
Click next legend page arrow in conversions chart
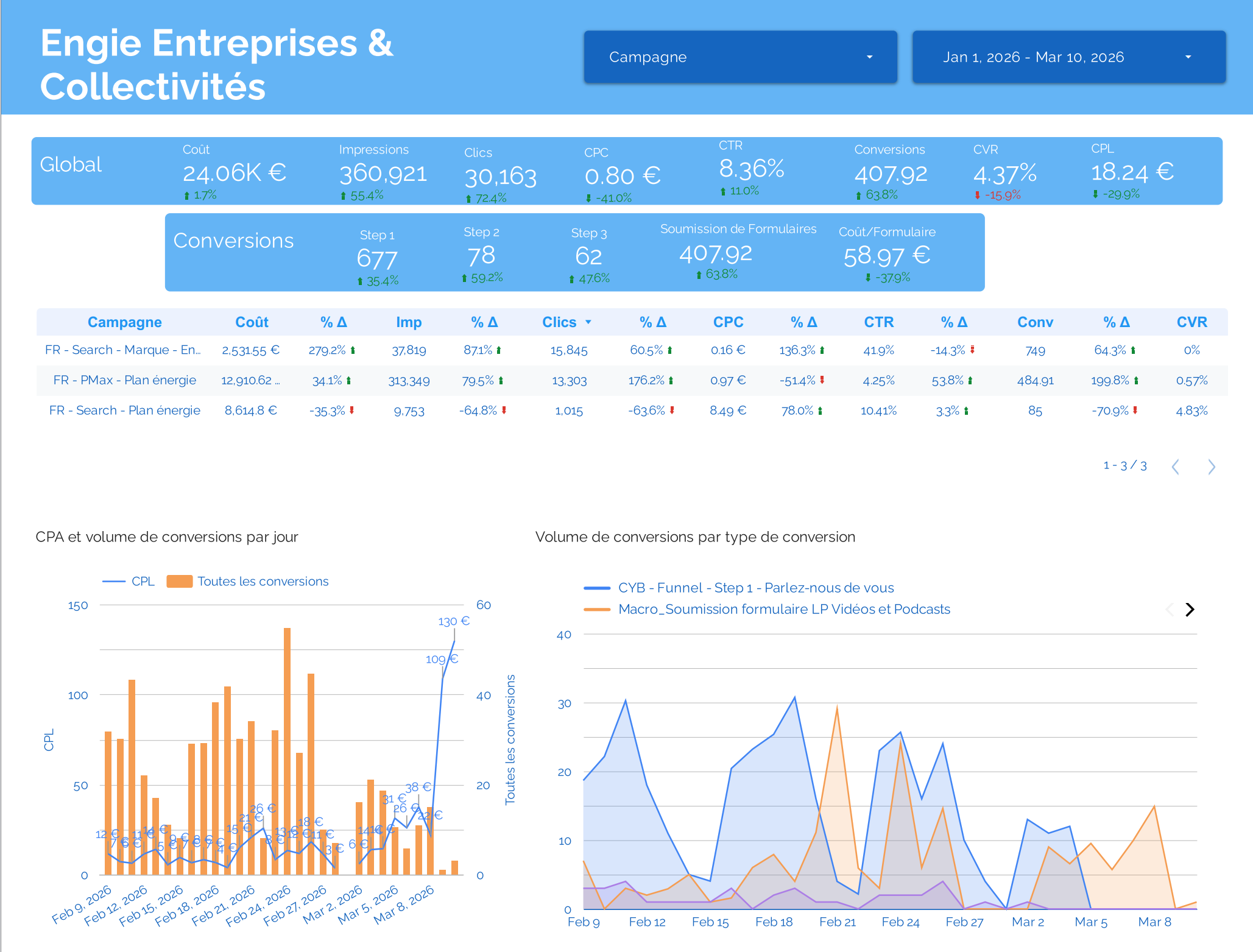click(1190, 609)
